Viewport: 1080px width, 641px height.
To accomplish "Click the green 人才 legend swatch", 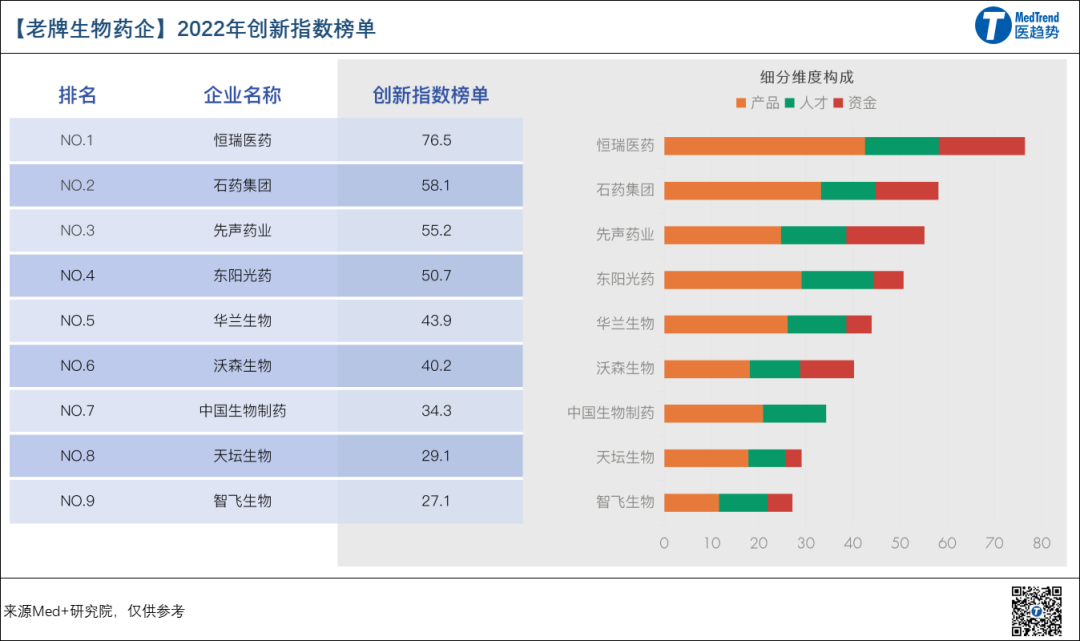I will point(789,103).
